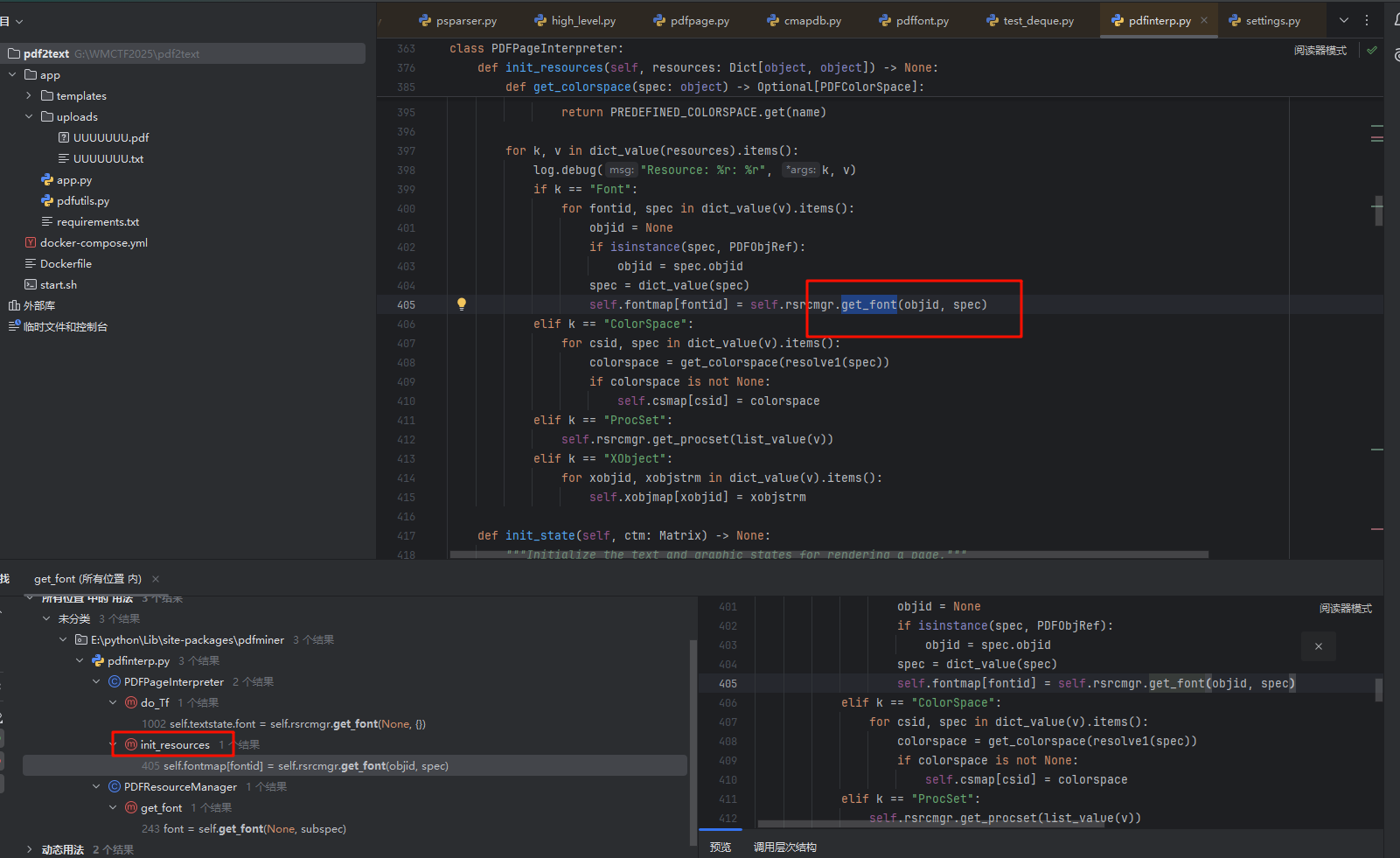Click the intention light bulb on line 405

click(x=462, y=304)
